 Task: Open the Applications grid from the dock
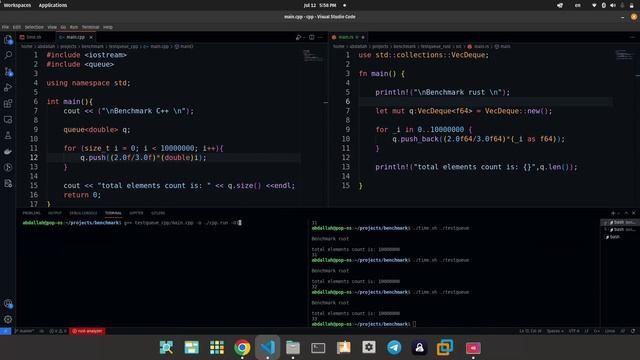pyautogui.click(x=217, y=348)
